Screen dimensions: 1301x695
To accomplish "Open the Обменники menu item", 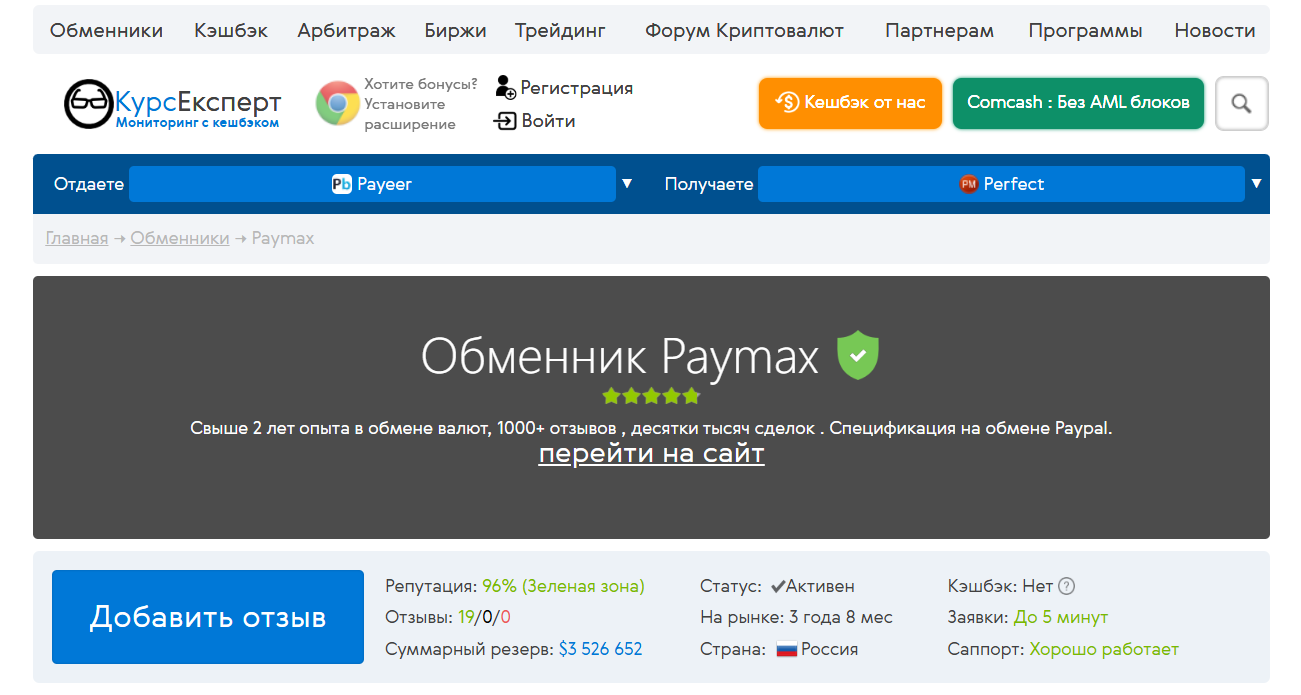I will [106, 30].
